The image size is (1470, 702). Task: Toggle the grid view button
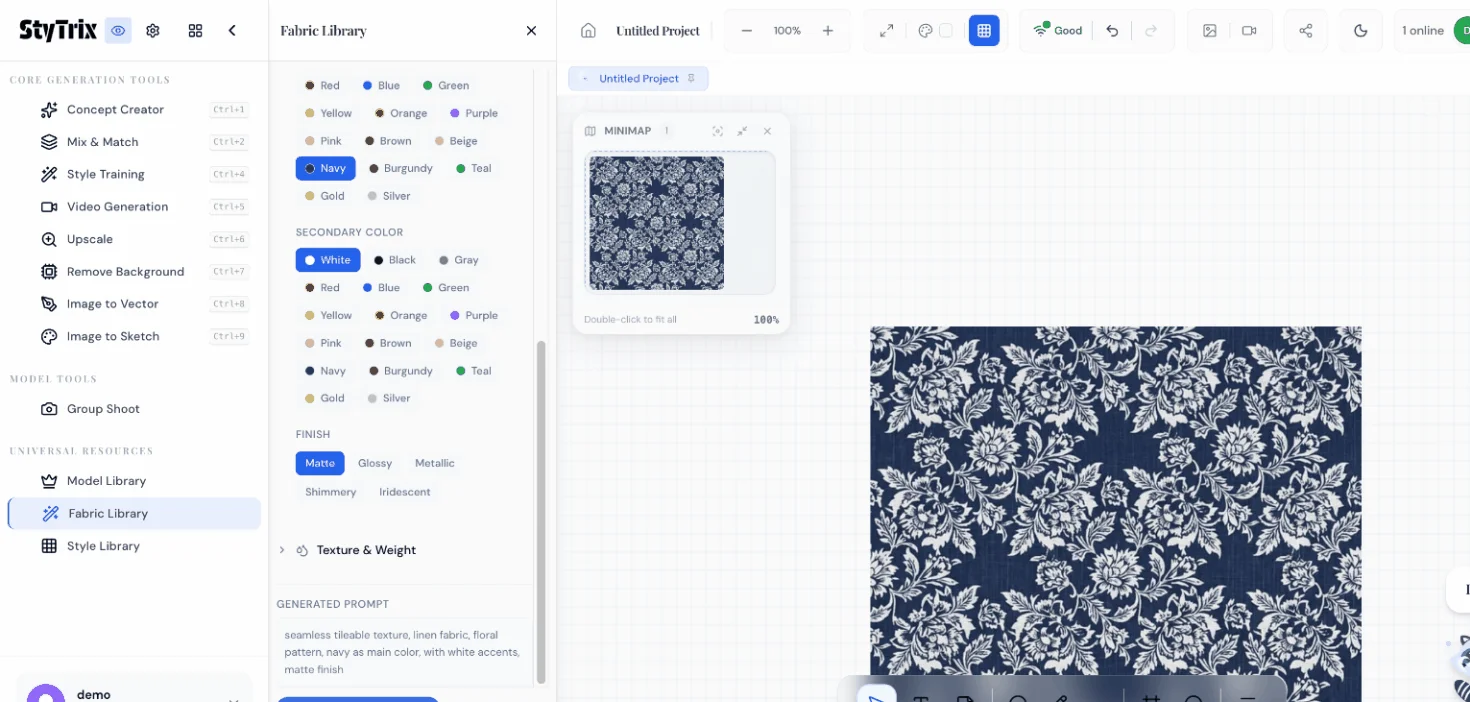(984, 31)
